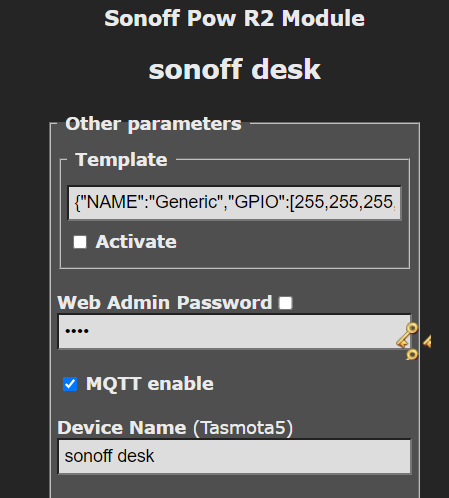Uncheck the MQTT enable checkbox
449x498 pixels.
point(70,384)
